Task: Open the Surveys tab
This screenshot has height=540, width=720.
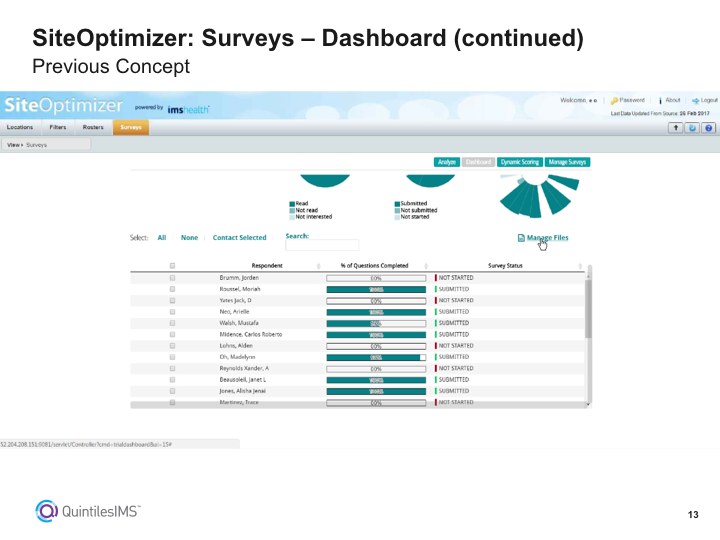Action: pos(131,127)
